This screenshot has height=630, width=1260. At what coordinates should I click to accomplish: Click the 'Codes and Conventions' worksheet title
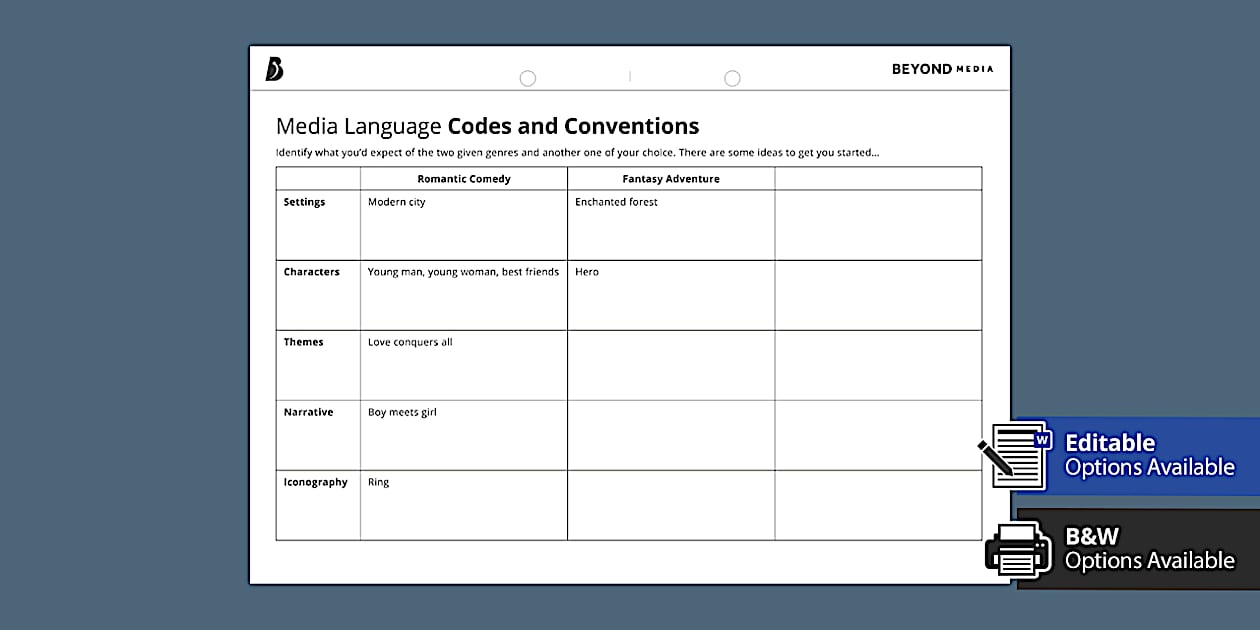tap(573, 126)
